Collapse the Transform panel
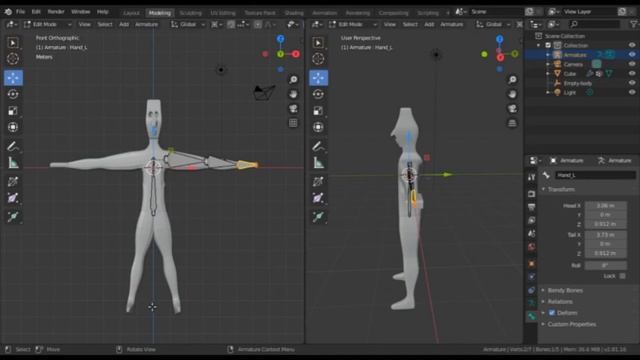This screenshot has height=360, width=640. [x=561, y=189]
